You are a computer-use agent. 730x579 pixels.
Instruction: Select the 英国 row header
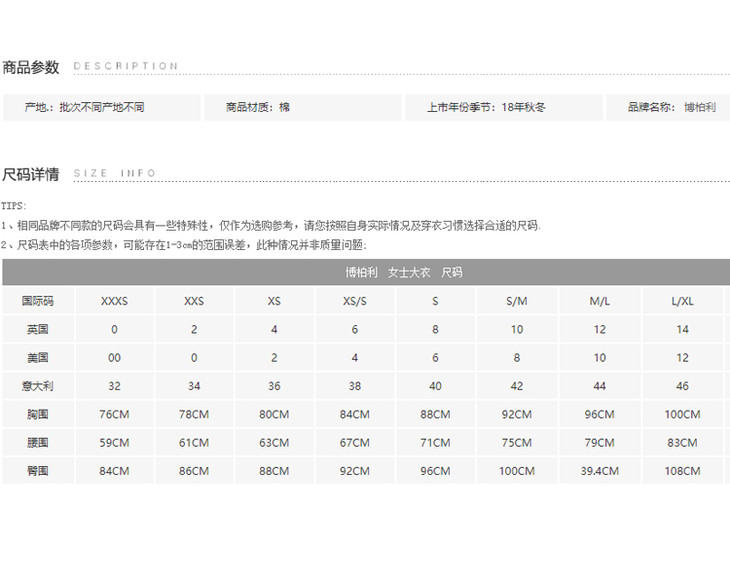tap(38, 329)
